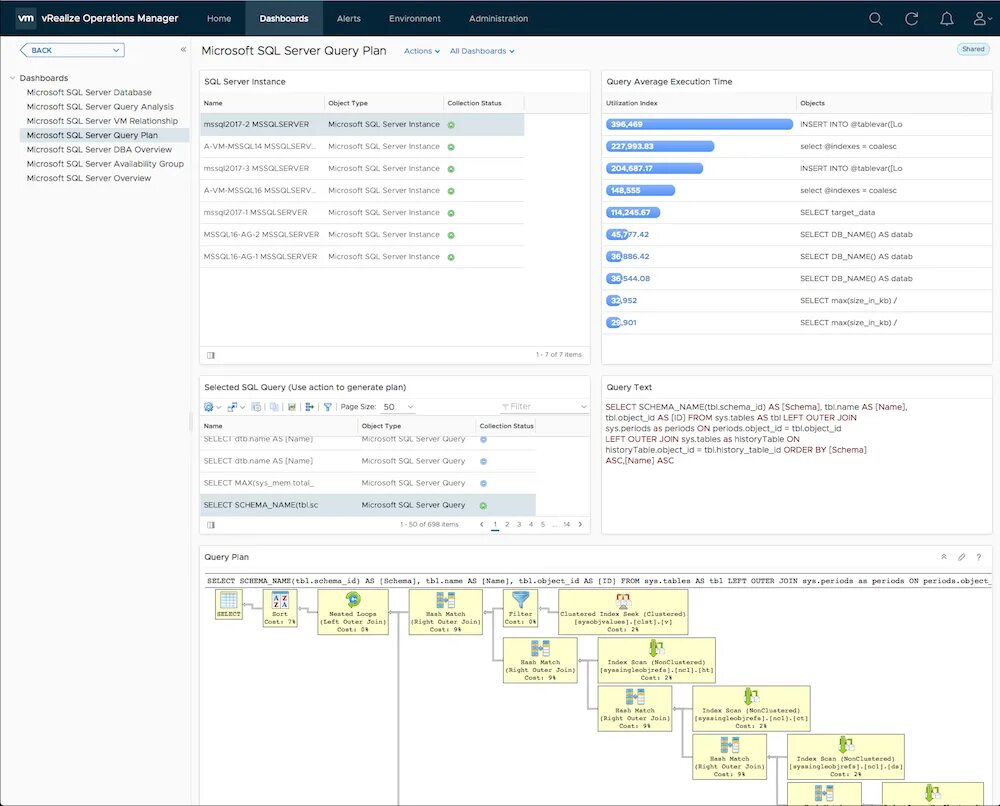1000x806 pixels.
Task: Select the mssql2017-1 MSSQLSERVER row
Action: click(x=362, y=212)
